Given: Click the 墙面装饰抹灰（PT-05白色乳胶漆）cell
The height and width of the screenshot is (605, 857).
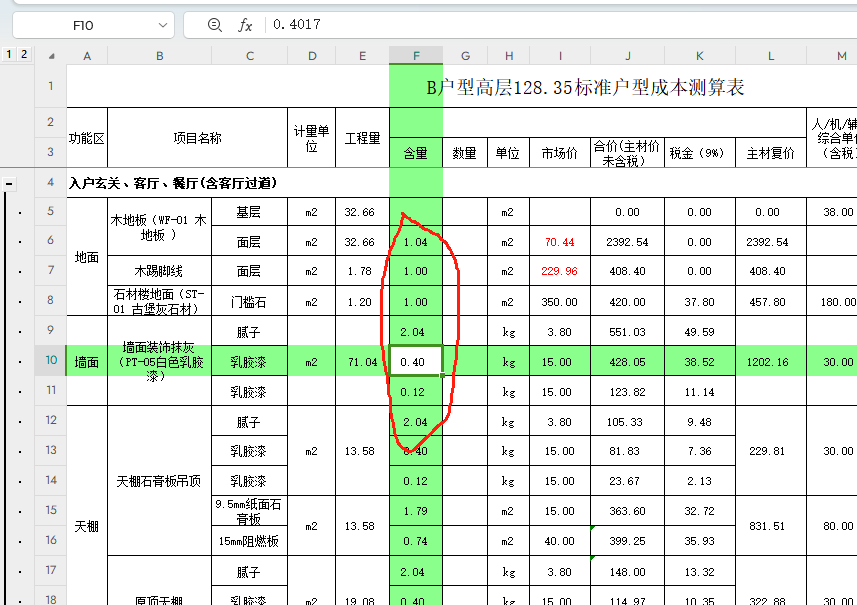Looking at the screenshot, I should tap(159, 361).
